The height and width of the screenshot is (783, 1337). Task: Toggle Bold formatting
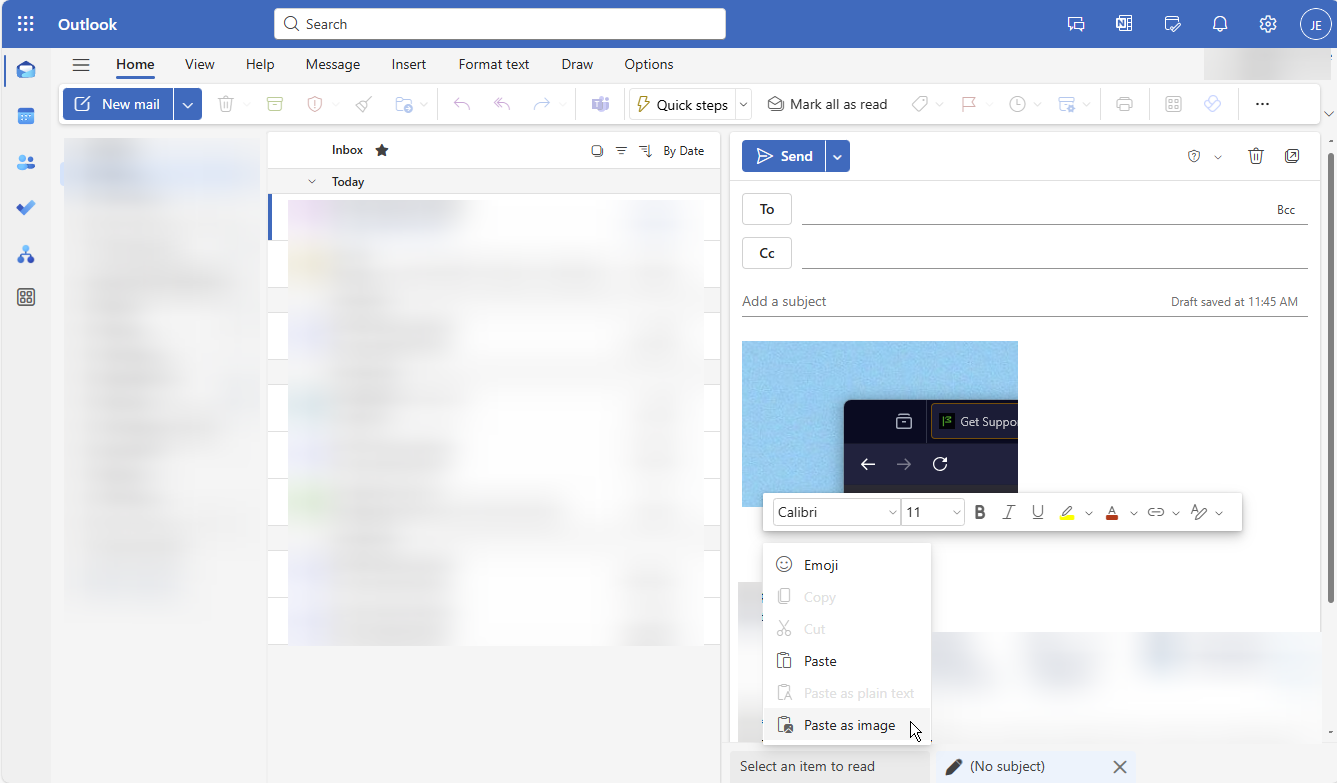point(980,512)
